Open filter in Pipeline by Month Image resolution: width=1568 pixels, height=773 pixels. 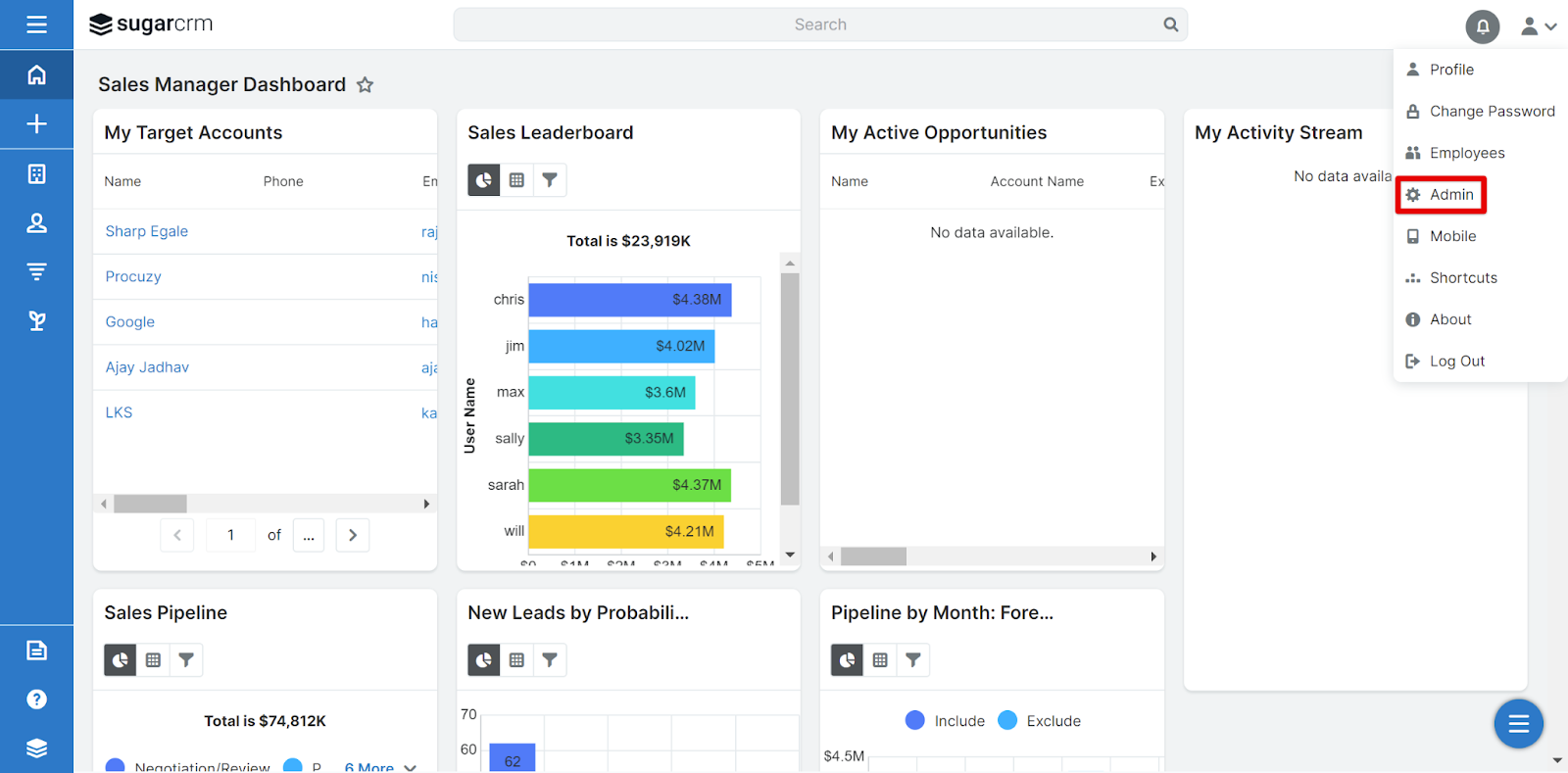pyautogui.click(x=913, y=660)
